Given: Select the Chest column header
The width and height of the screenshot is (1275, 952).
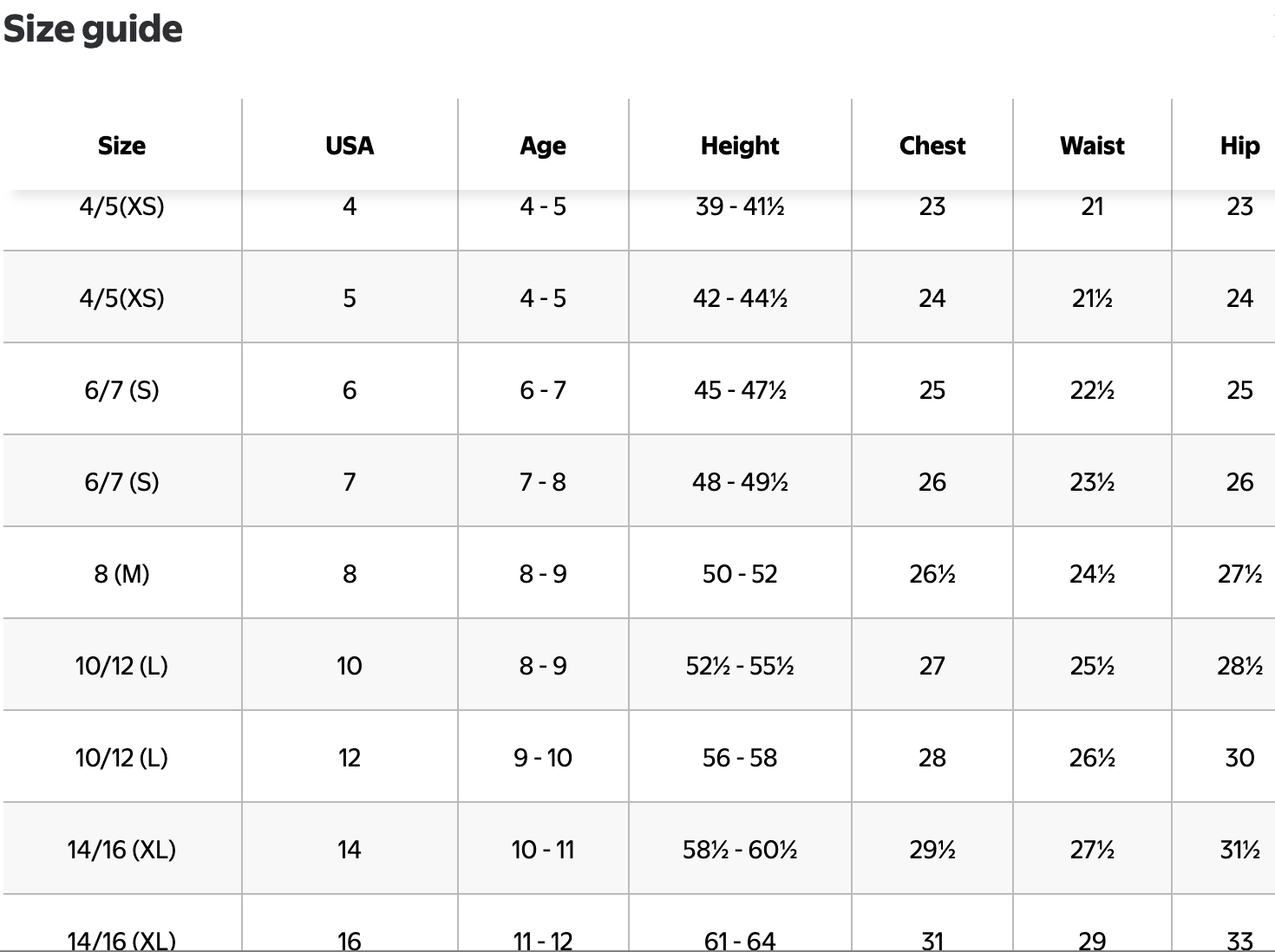Looking at the screenshot, I should click(x=932, y=146).
